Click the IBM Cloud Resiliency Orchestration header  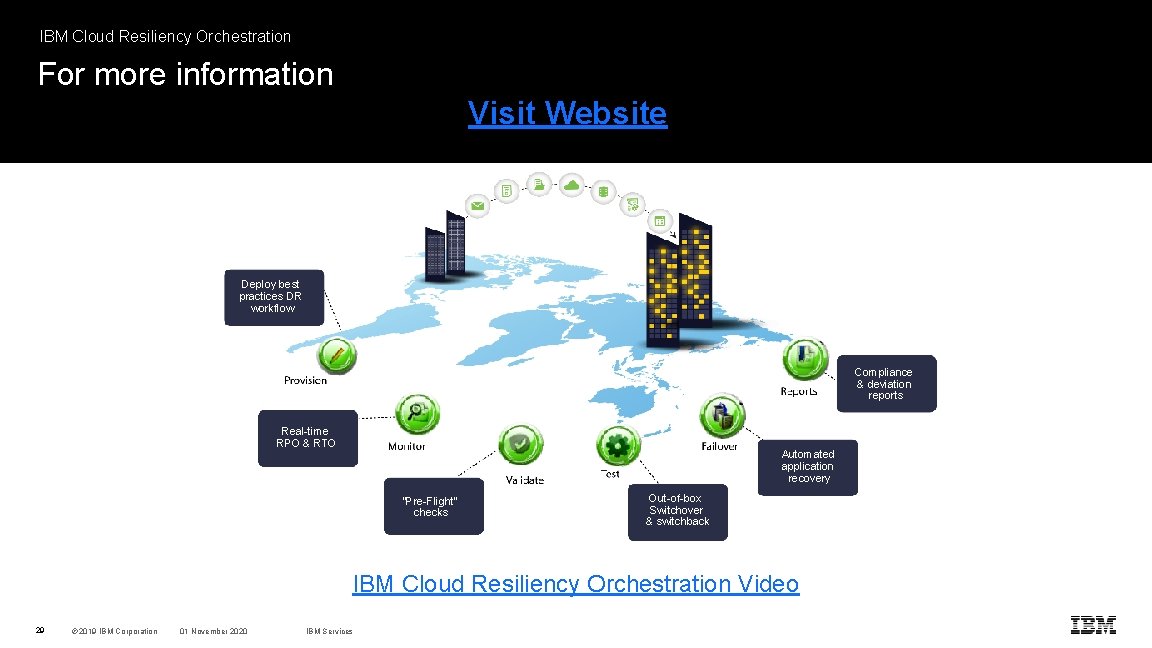164,36
